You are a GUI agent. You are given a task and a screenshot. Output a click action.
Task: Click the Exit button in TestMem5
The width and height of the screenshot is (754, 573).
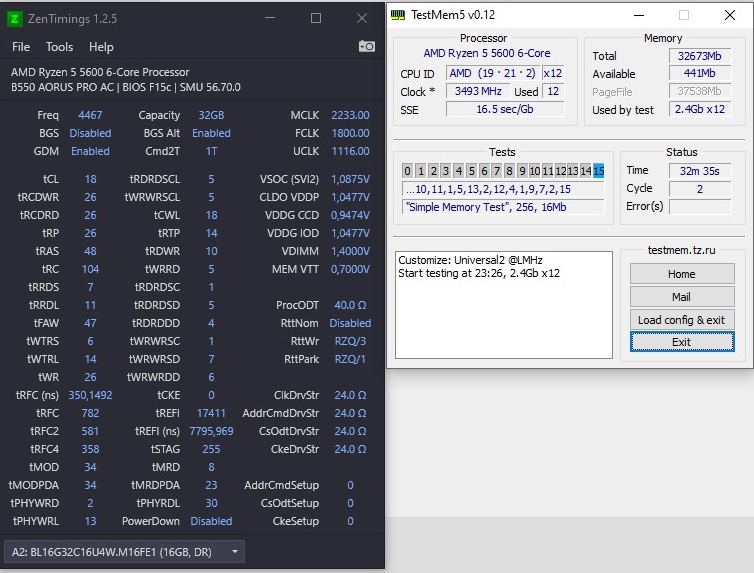pos(682,342)
